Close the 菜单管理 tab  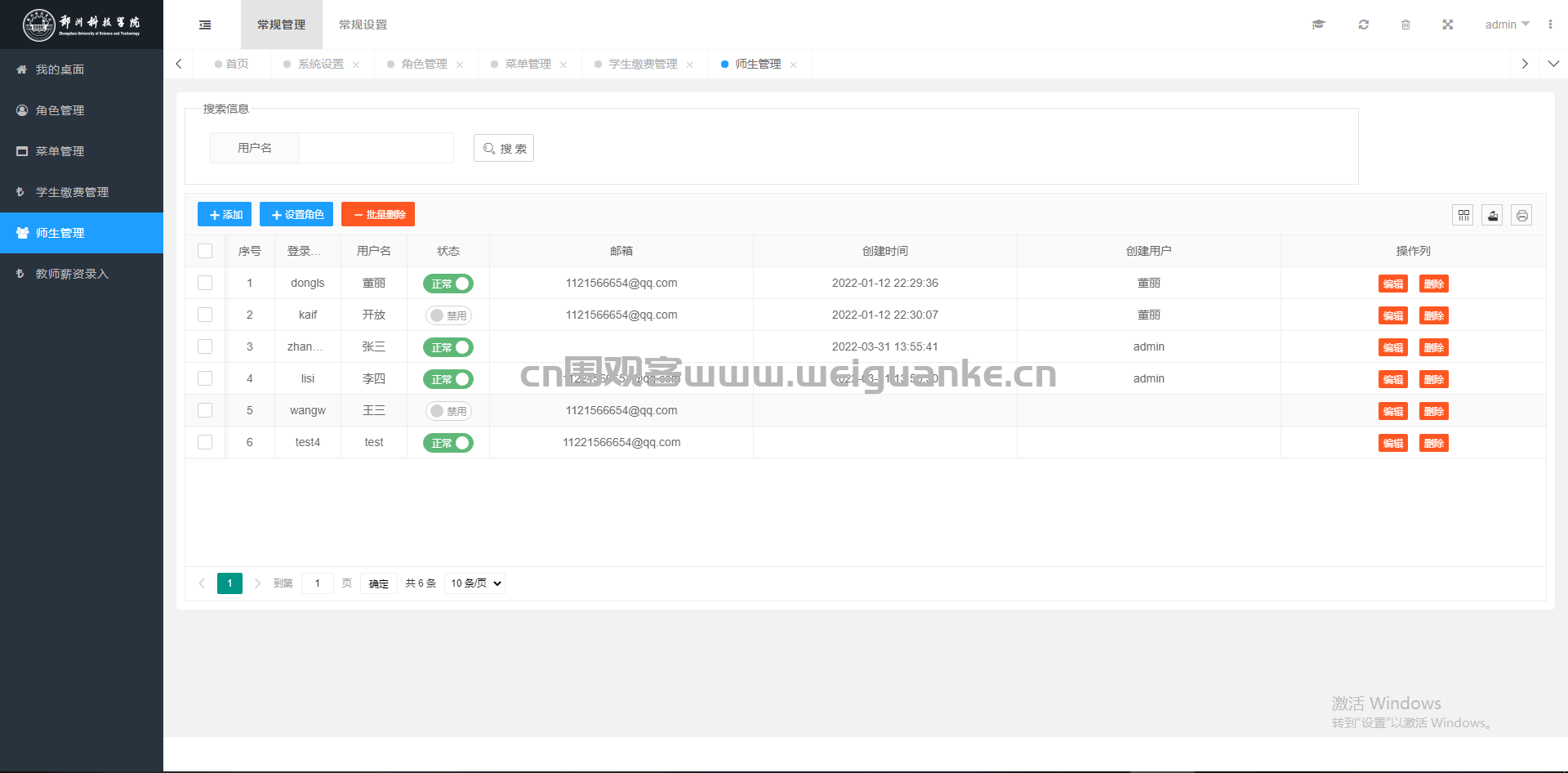(x=563, y=65)
